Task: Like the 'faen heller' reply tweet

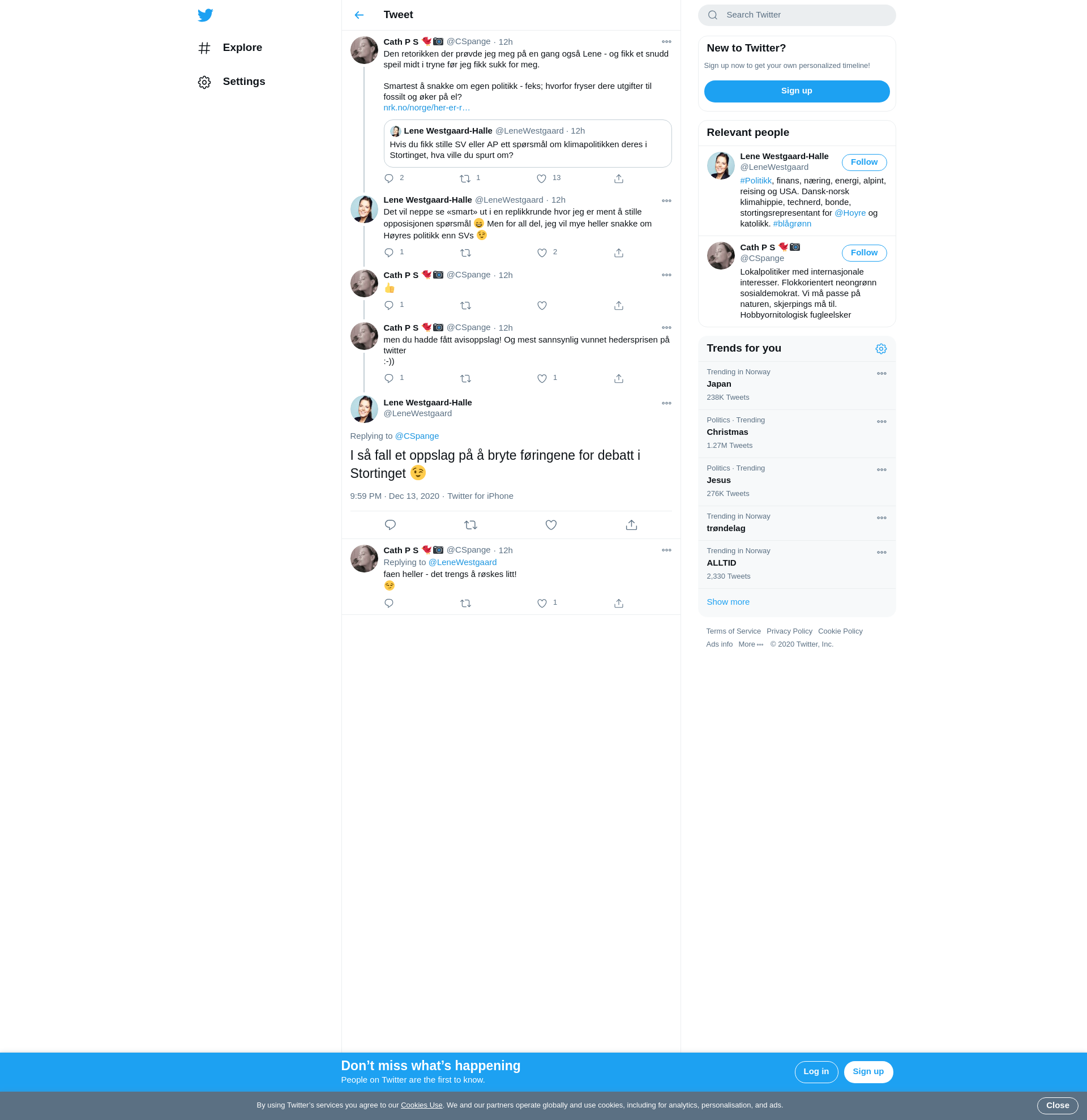Action: [541, 603]
